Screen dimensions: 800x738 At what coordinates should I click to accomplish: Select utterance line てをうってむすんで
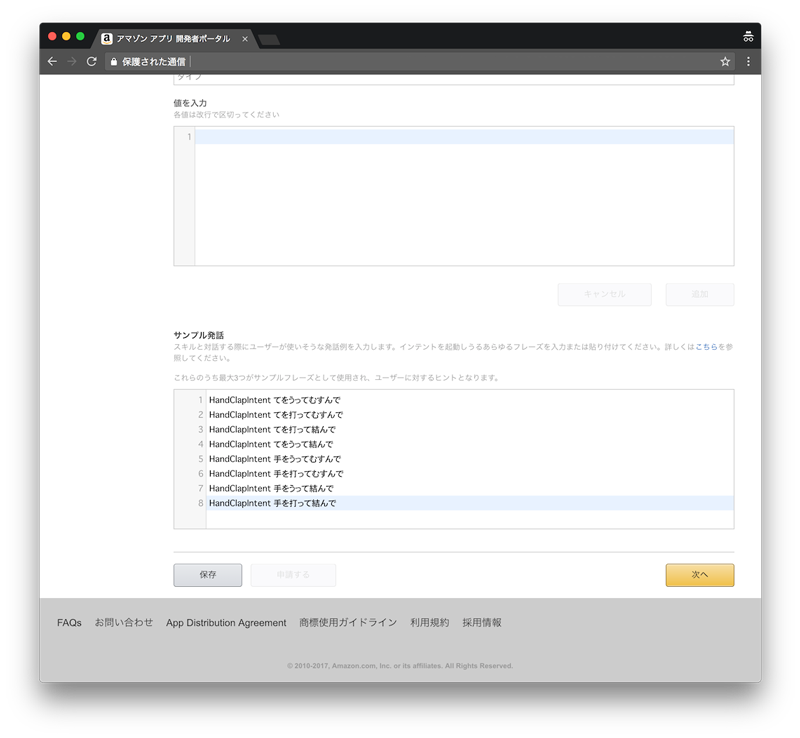[470, 400]
